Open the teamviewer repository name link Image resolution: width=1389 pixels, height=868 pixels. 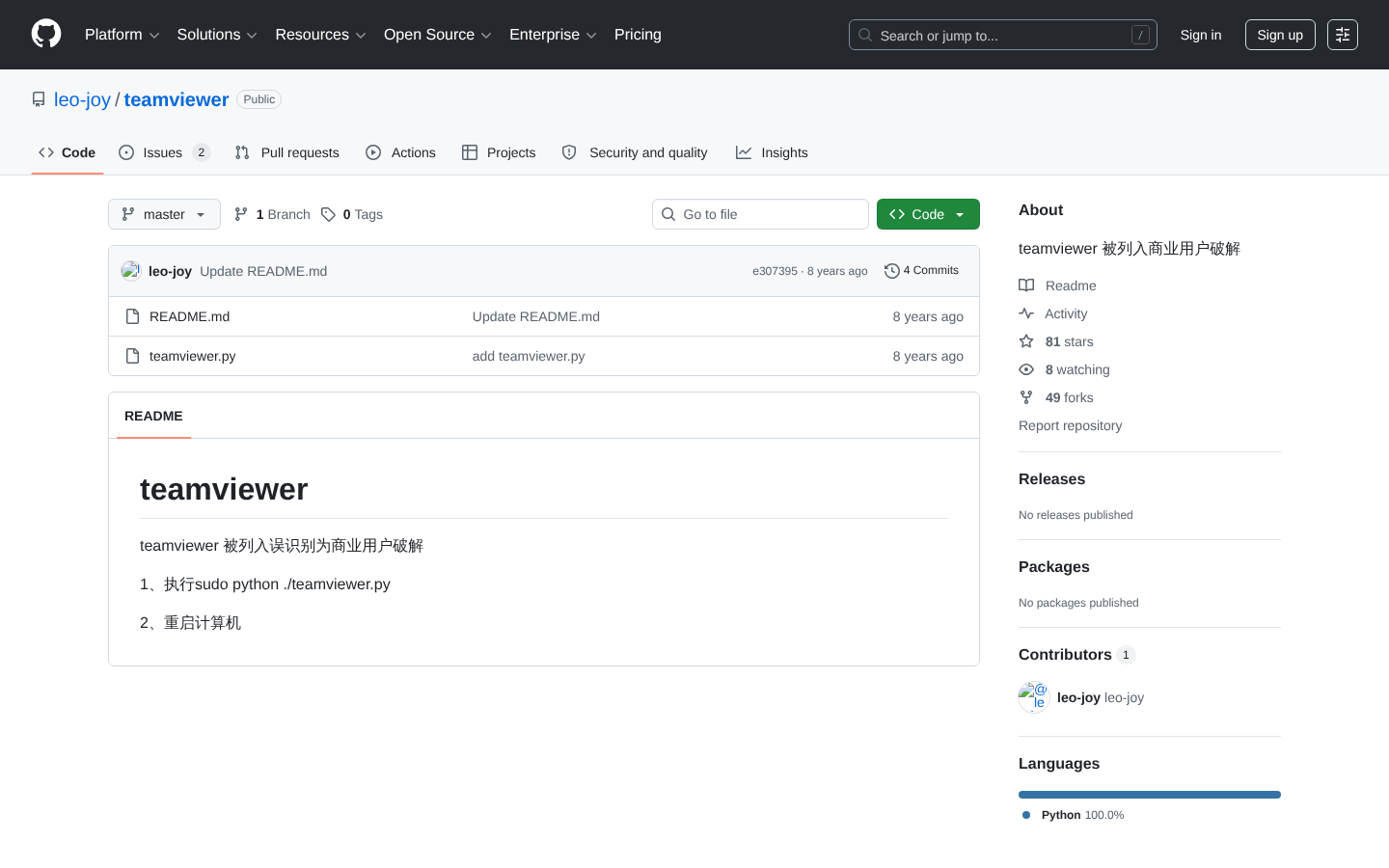click(177, 99)
